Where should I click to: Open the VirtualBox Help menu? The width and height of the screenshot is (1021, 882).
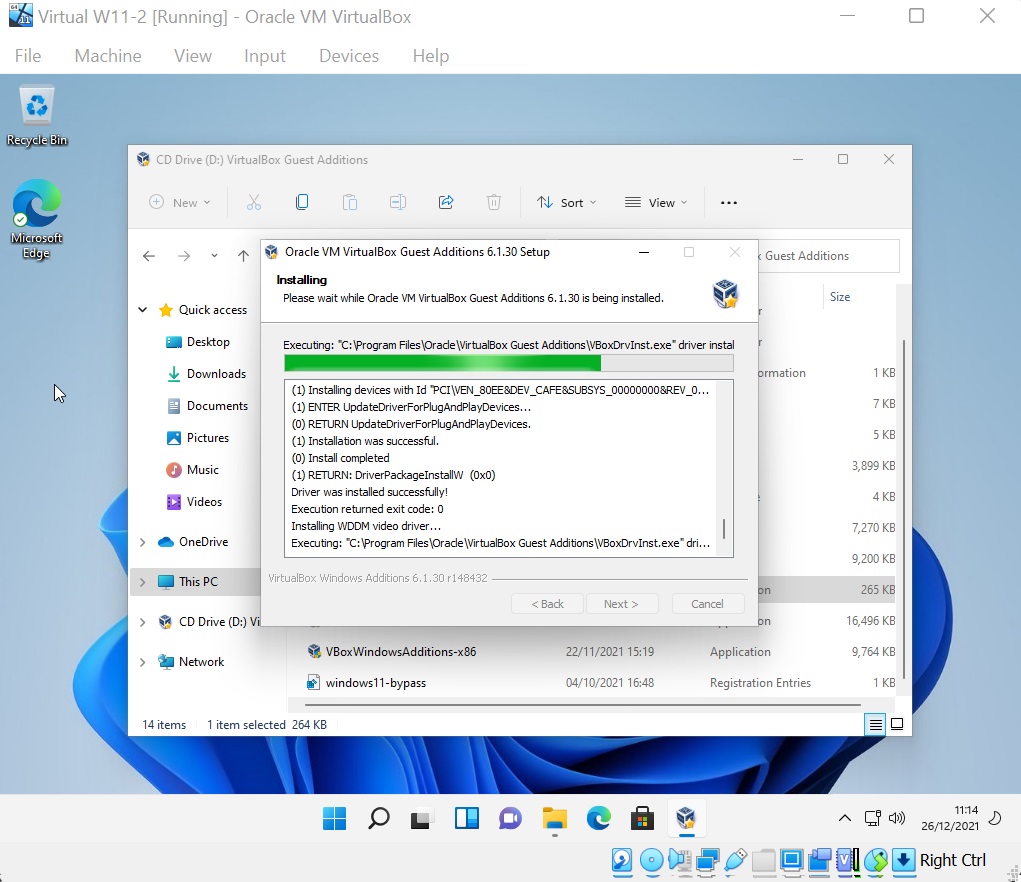click(x=431, y=56)
